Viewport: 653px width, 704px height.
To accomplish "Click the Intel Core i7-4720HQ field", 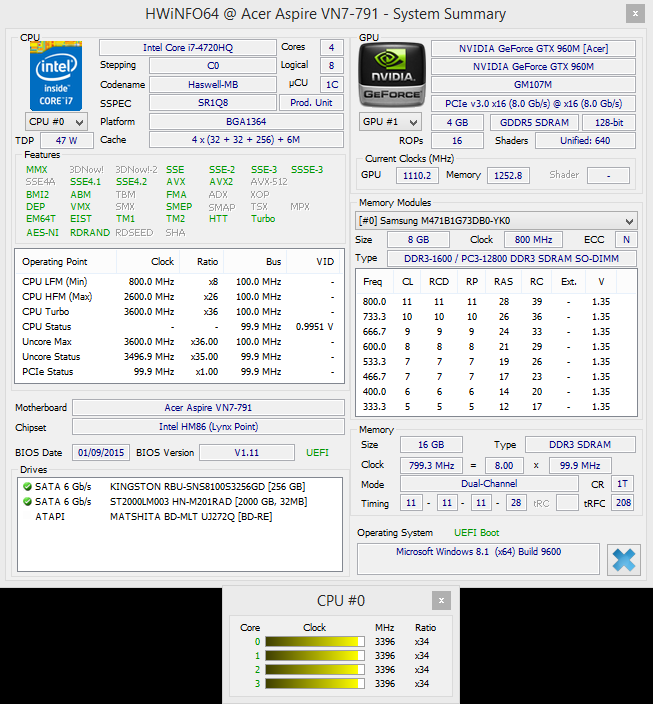I will 188,48.
